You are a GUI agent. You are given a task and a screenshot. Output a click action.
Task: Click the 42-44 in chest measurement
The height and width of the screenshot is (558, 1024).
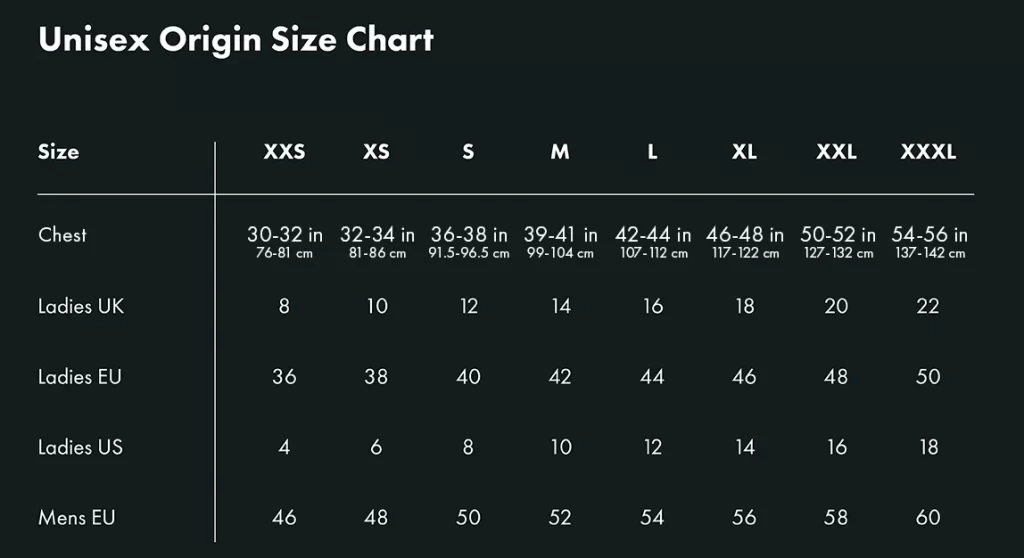(x=653, y=236)
